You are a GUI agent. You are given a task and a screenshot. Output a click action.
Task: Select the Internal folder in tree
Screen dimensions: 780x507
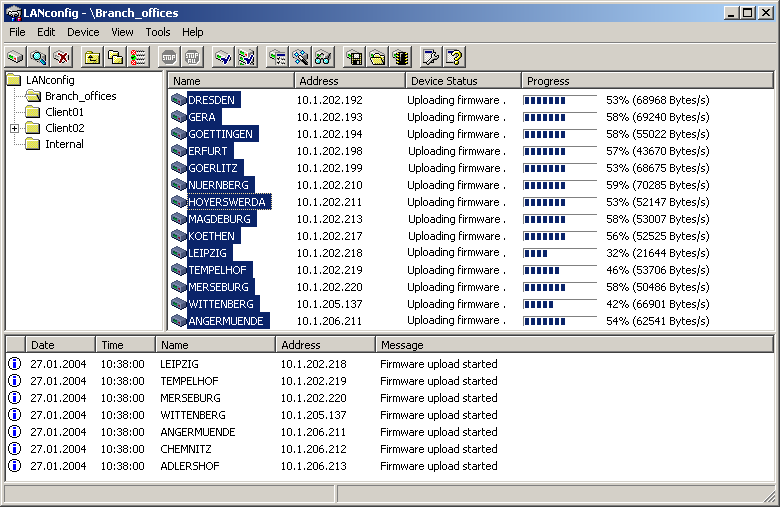click(64, 144)
